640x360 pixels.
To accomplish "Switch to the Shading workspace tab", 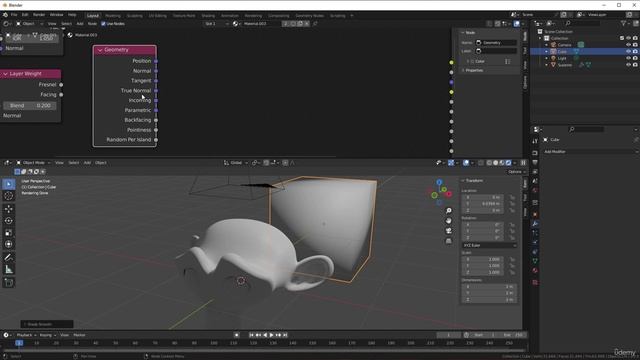I will coord(208,16).
